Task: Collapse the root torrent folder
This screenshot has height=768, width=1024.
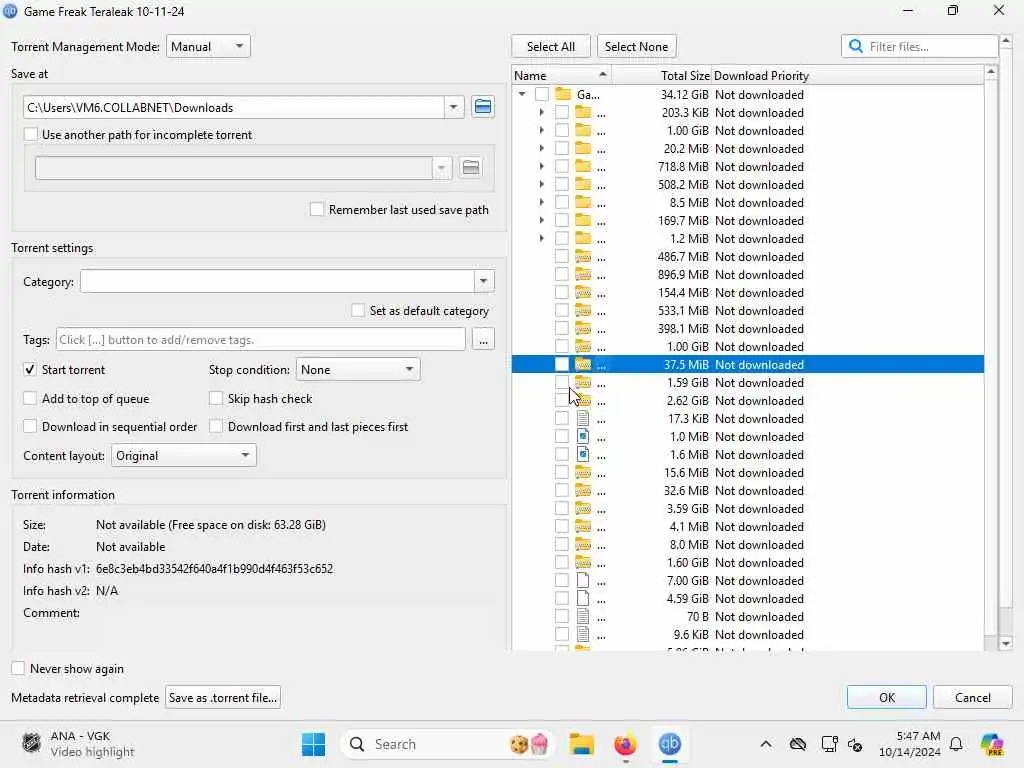Action: (x=522, y=94)
